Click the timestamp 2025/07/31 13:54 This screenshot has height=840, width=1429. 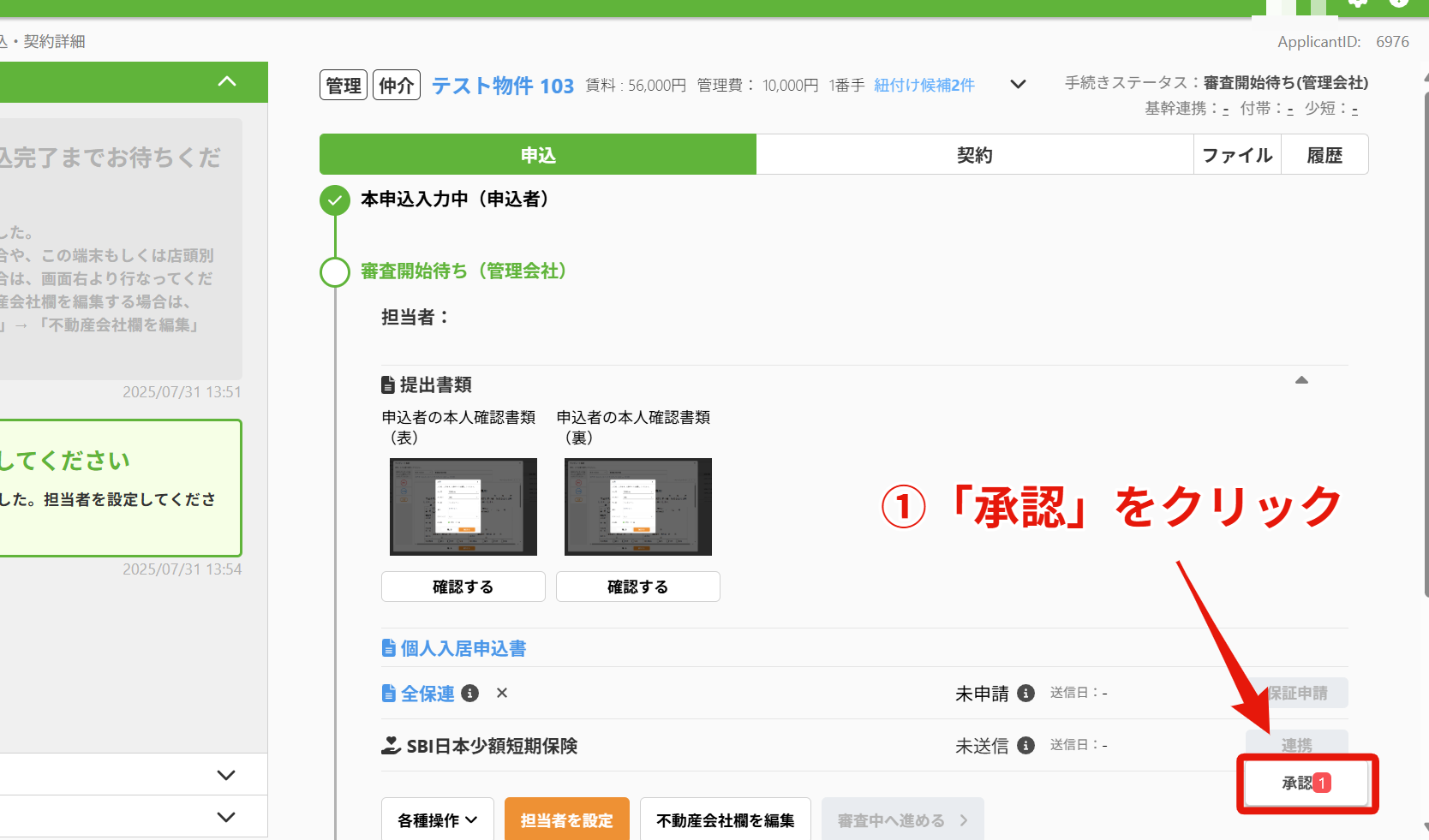point(182,569)
